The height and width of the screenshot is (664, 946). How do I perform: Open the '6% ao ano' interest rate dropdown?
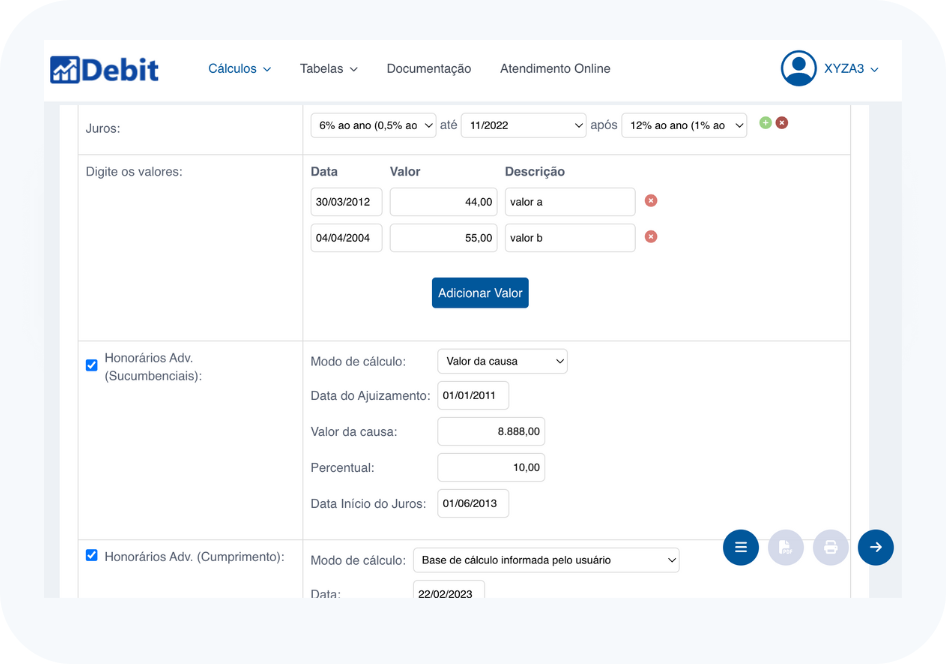pyautogui.click(x=374, y=125)
